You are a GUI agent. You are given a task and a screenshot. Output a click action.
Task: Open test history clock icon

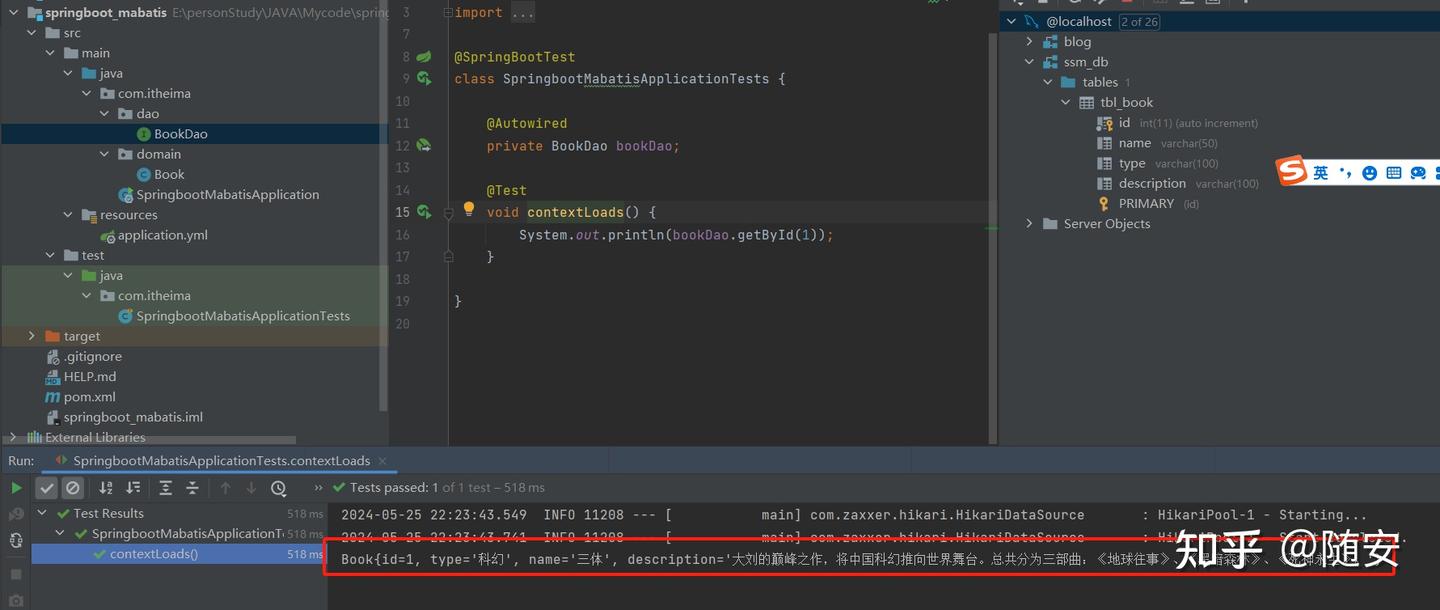coord(279,488)
